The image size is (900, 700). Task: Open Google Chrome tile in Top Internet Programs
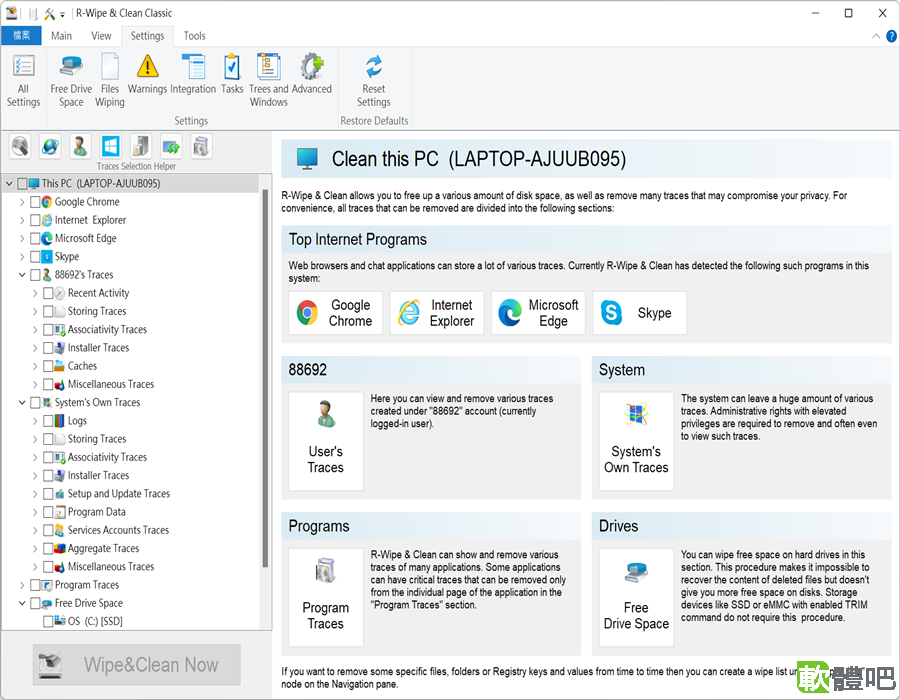click(335, 313)
